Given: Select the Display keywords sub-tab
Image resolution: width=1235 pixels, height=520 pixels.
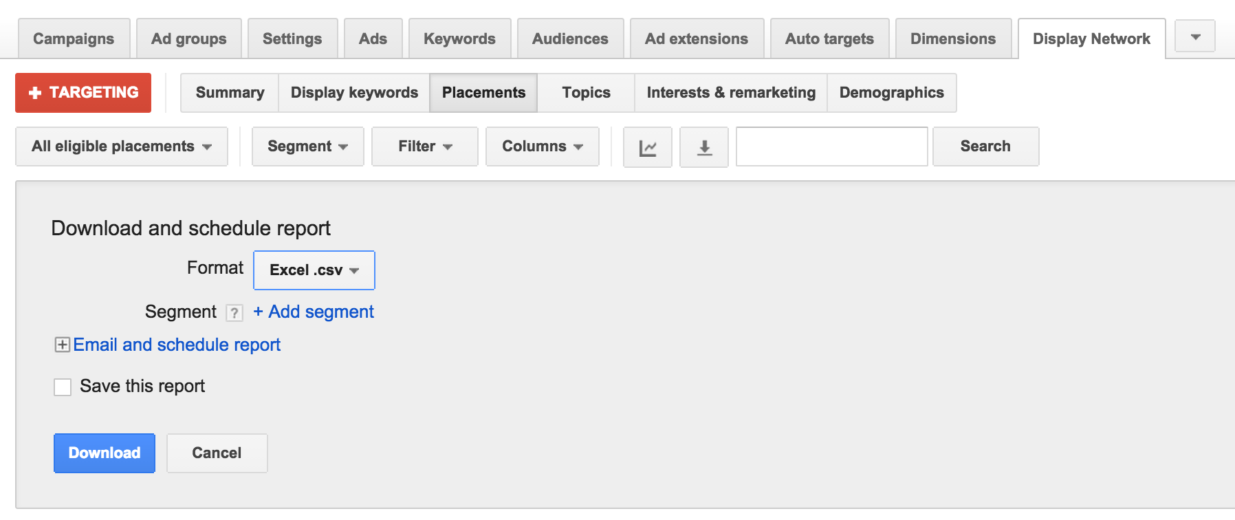Looking at the screenshot, I should coord(354,92).
